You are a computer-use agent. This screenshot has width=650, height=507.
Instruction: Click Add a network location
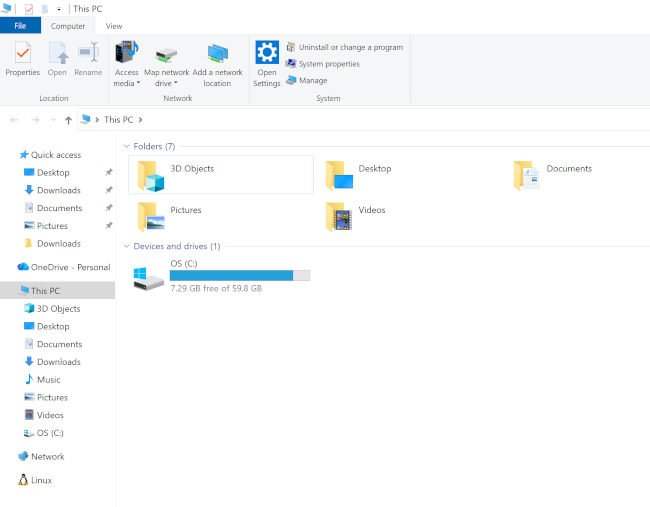(217, 64)
